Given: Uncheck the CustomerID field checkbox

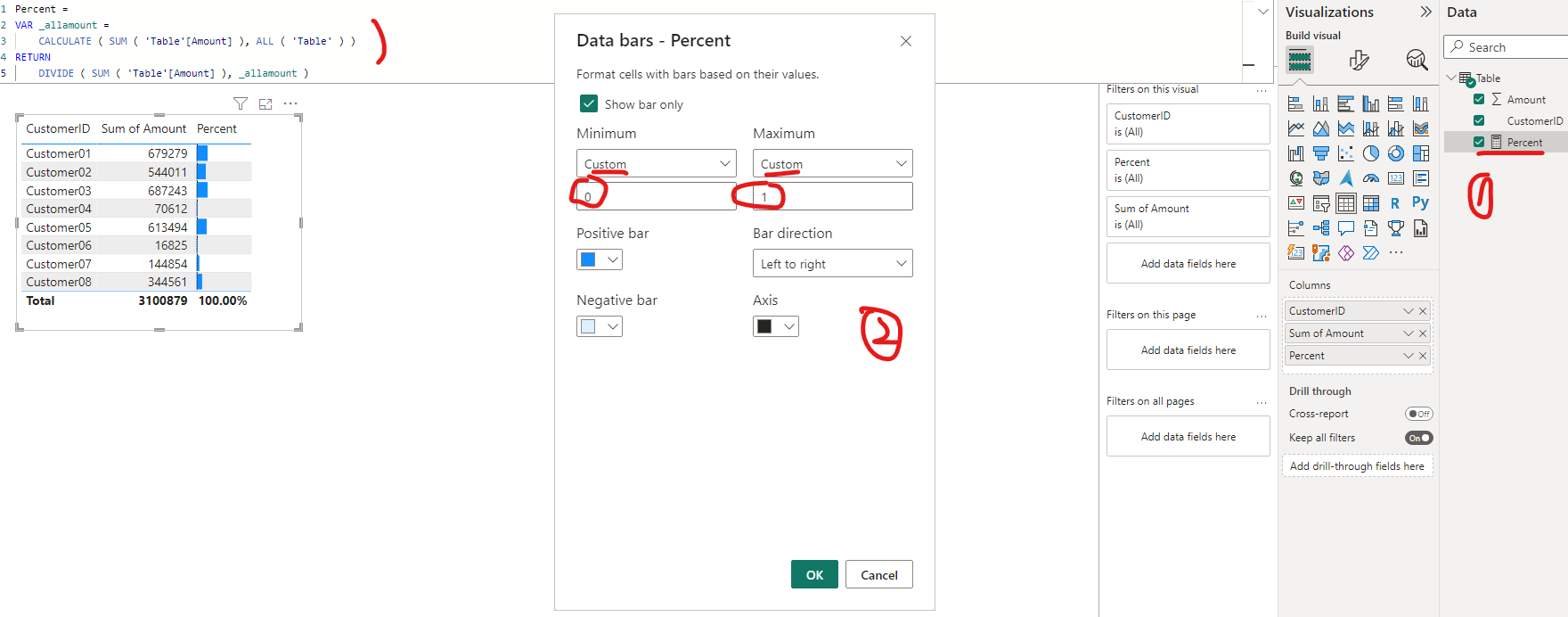Looking at the screenshot, I should (1479, 120).
